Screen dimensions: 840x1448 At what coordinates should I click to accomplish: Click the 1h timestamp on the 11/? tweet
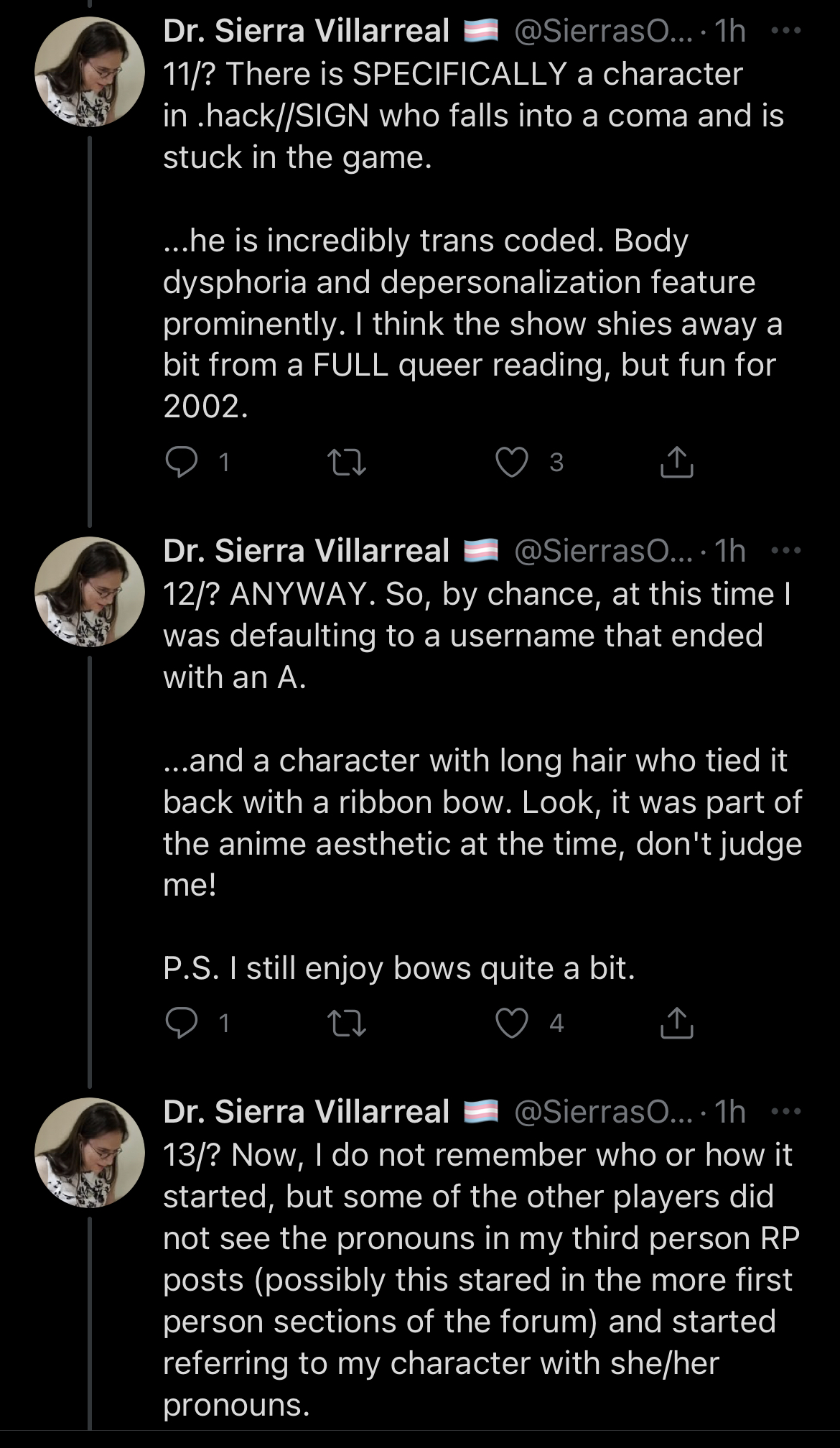(x=730, y=32)
